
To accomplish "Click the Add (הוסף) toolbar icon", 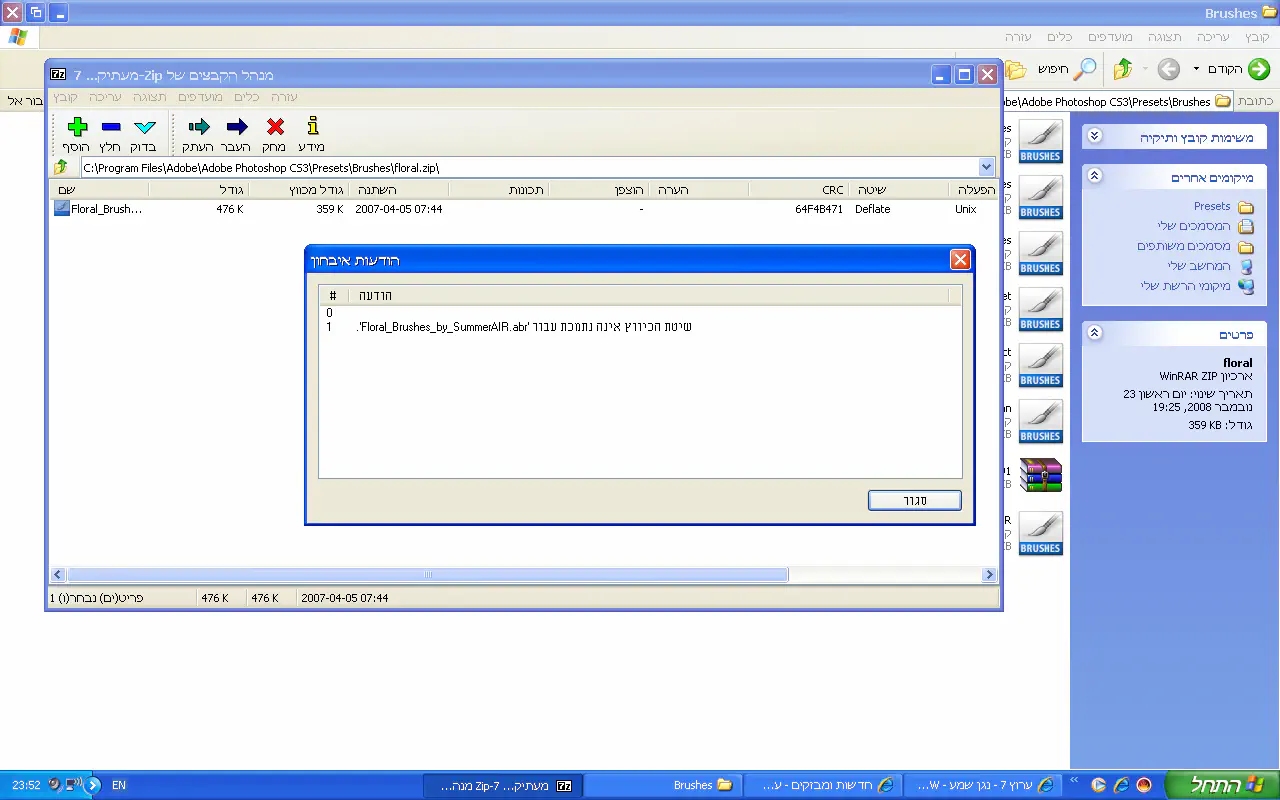I will point(77,128).
